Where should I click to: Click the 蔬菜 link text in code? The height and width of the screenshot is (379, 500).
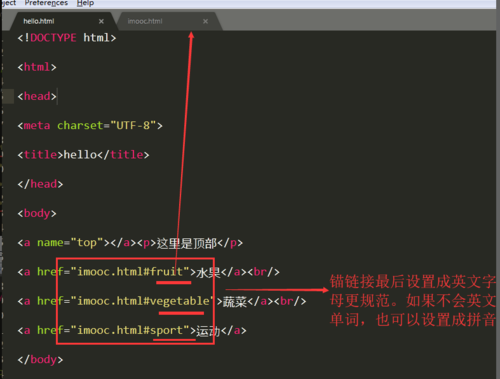pos(235,302)
